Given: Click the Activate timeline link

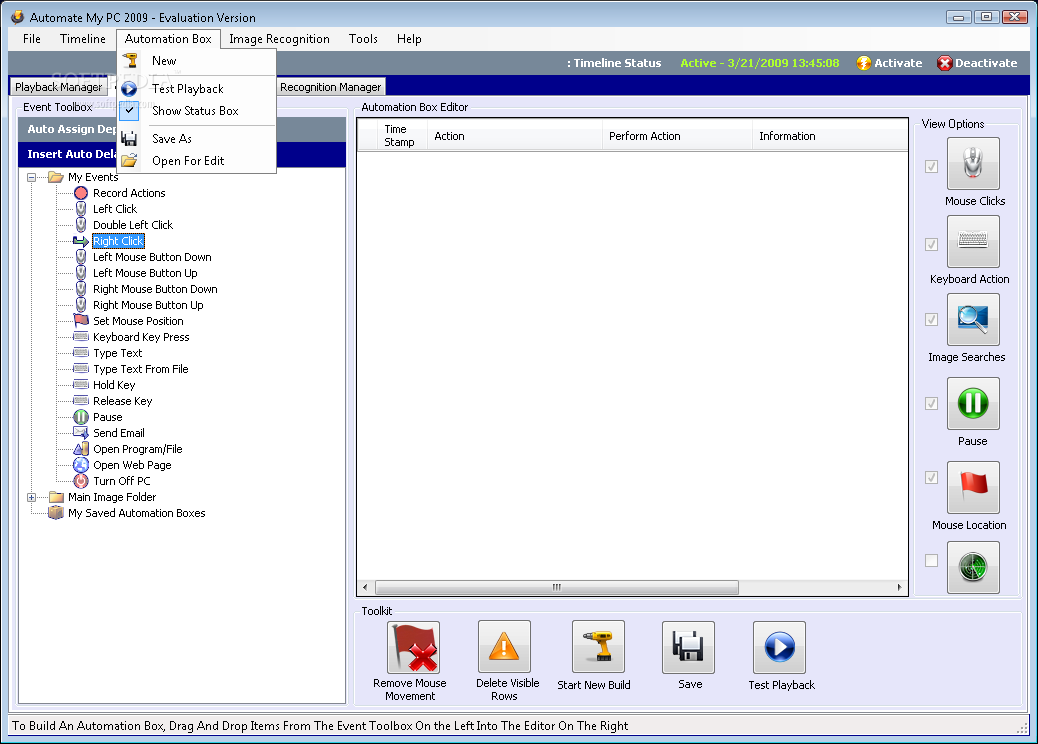Looking at the screenshot, I should coord(898,63).
